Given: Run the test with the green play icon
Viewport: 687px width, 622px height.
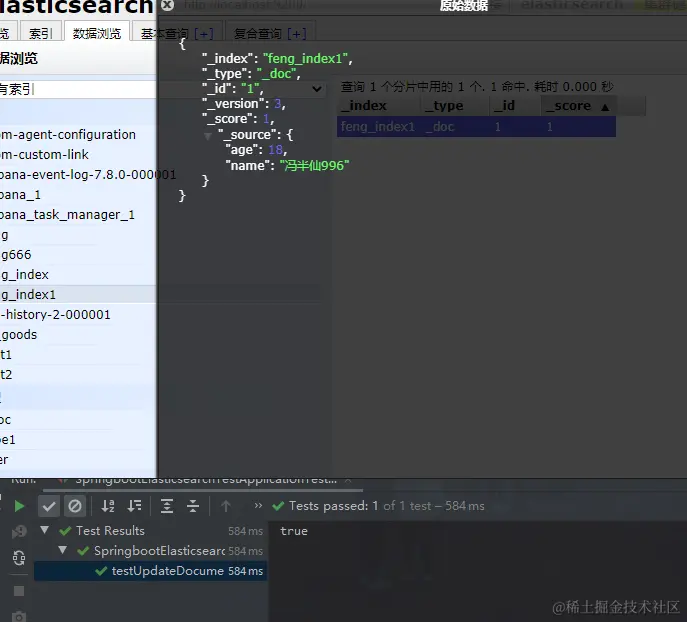Looking at the screenshot, I should pos(19,506).
